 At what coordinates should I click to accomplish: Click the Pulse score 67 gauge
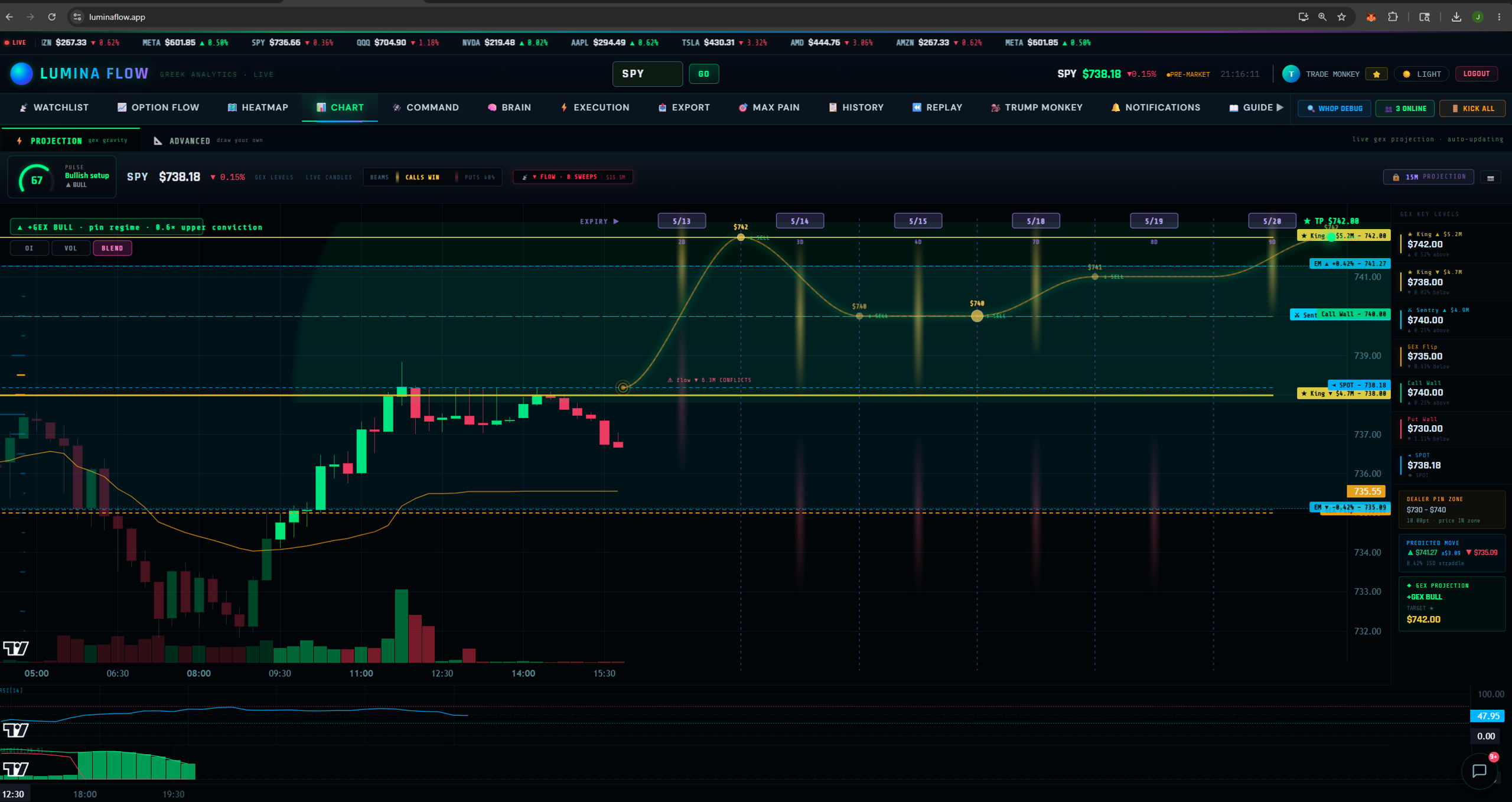coord(36,180)
